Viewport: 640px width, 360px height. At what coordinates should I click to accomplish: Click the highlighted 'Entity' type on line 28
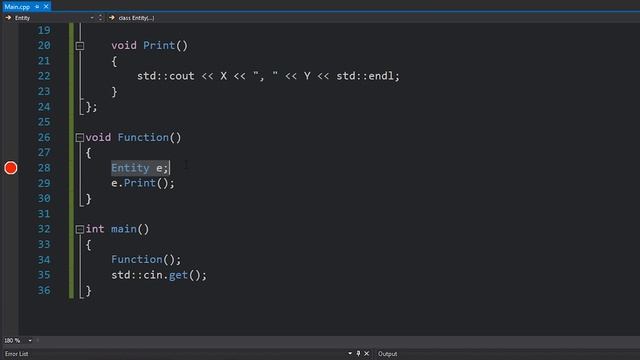(x=130, y=168)
